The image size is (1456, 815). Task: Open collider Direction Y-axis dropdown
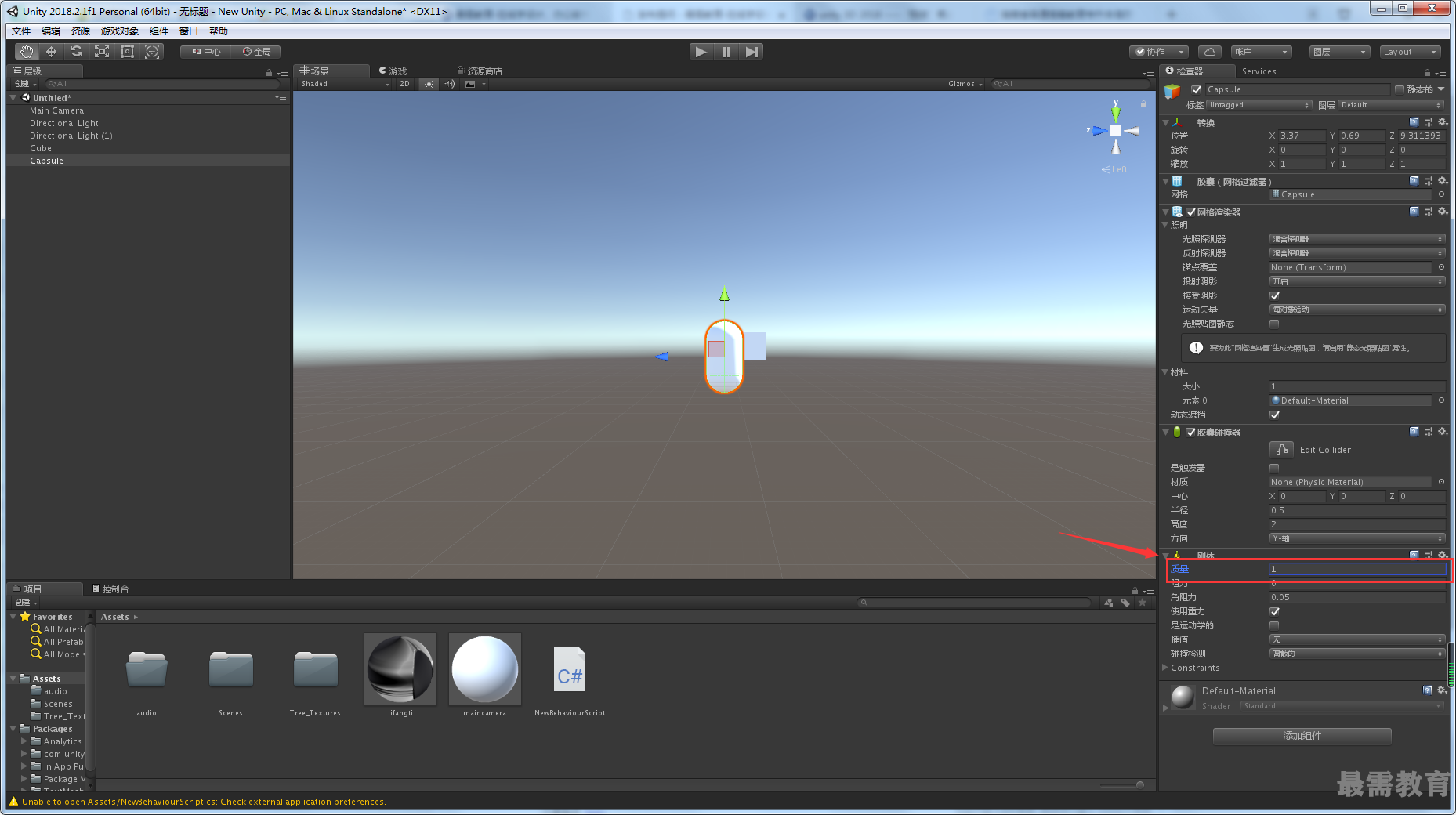click(x=1356, y=538)
